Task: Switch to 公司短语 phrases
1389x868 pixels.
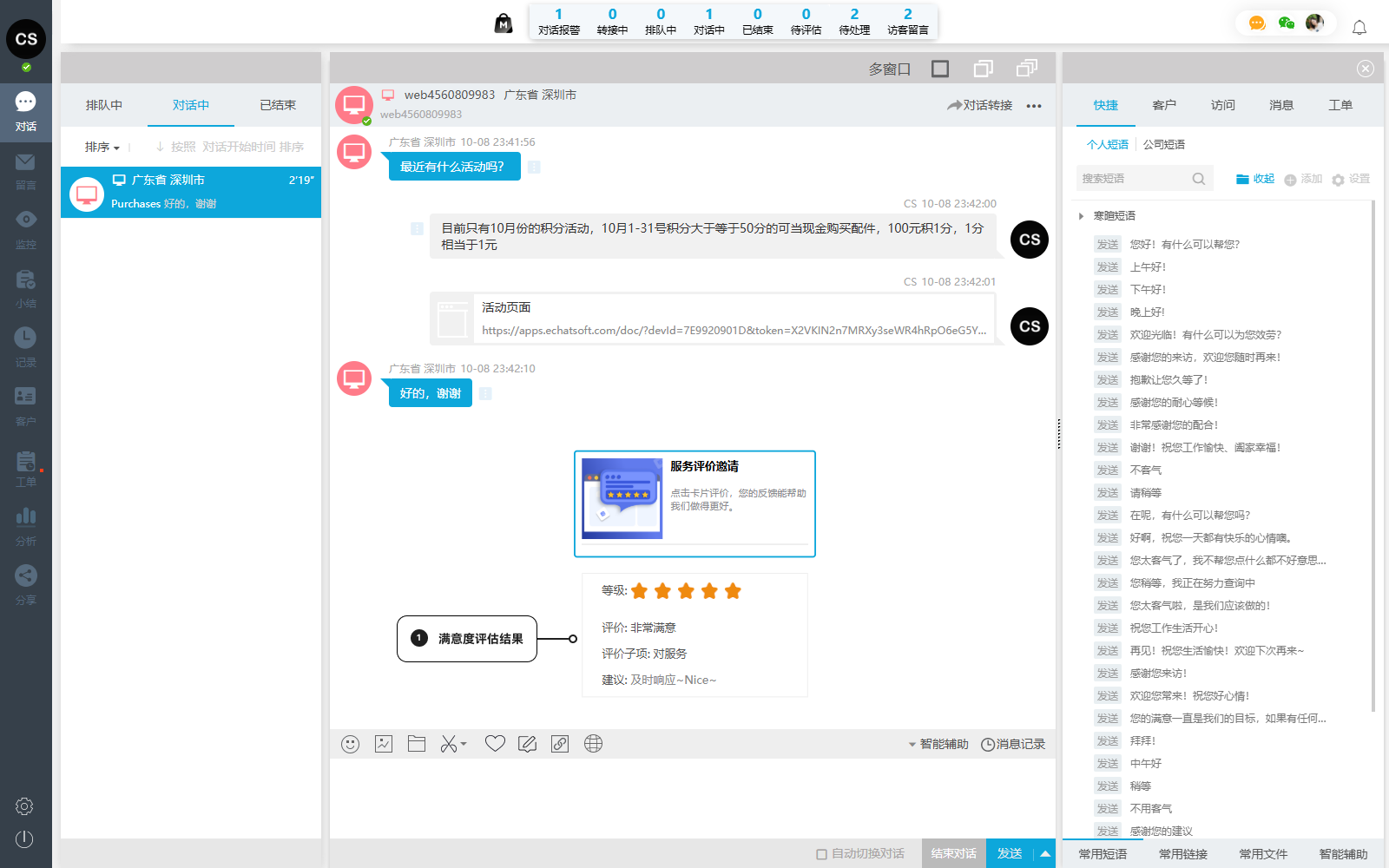Action: [x=1163, y=145]
